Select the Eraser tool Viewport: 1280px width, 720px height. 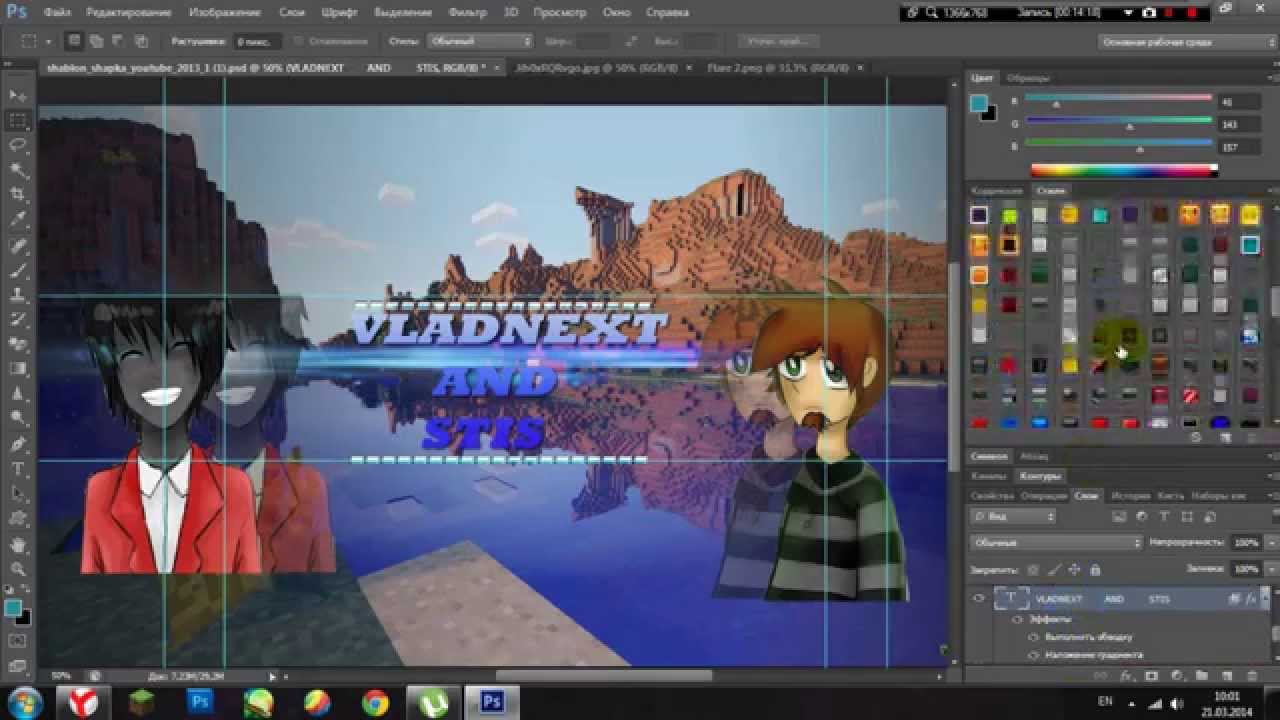[18, 344]
